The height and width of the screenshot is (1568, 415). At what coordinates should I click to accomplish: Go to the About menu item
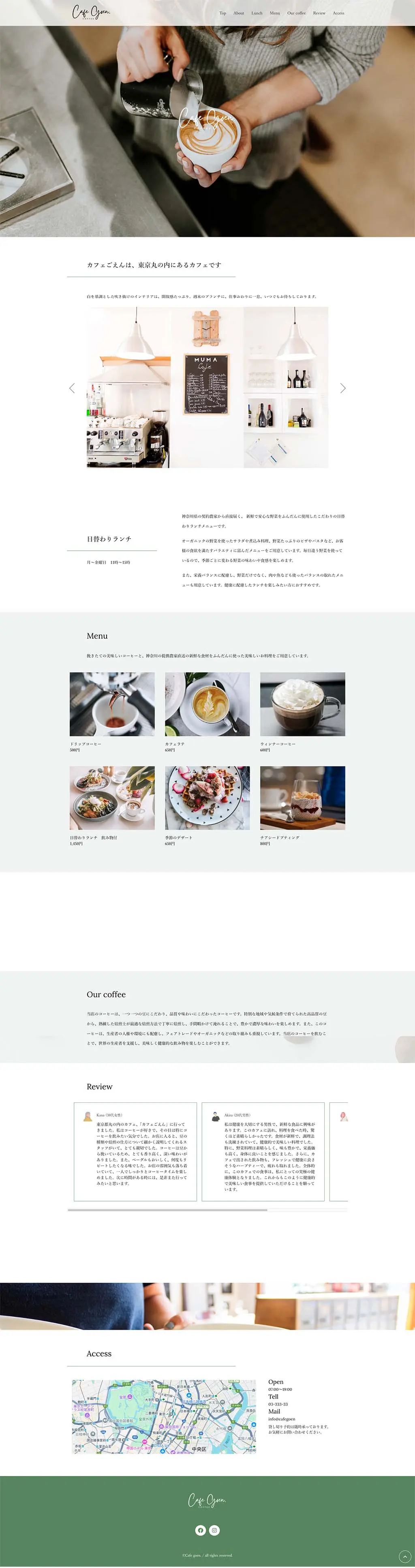[x=239, y=13]
